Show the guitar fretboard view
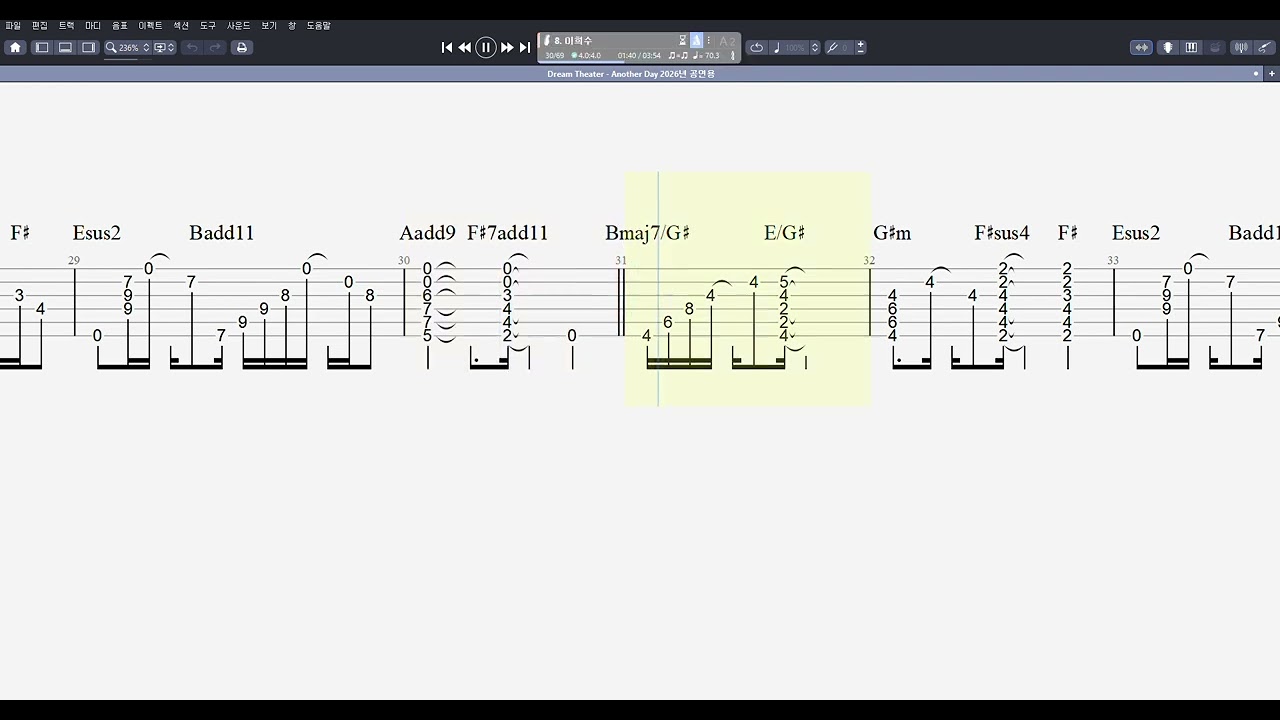1280x720 pixels. coord(1168,47)
